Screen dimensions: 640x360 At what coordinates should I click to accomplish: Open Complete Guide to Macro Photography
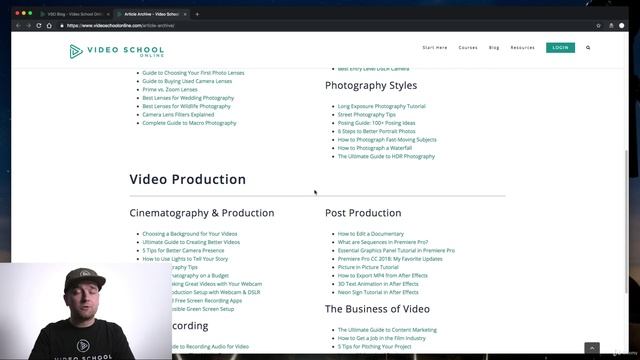pyautogui.click(x=189, y=123)
